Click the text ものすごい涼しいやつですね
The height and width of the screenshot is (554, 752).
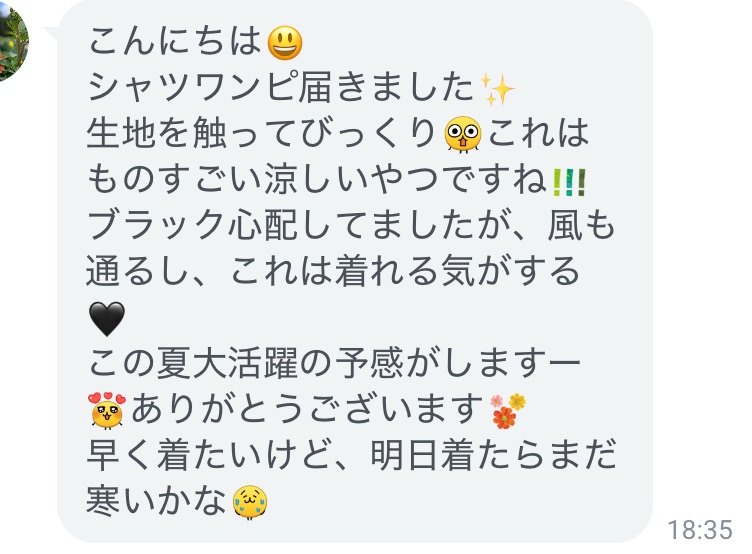click(x=318, y=179)
